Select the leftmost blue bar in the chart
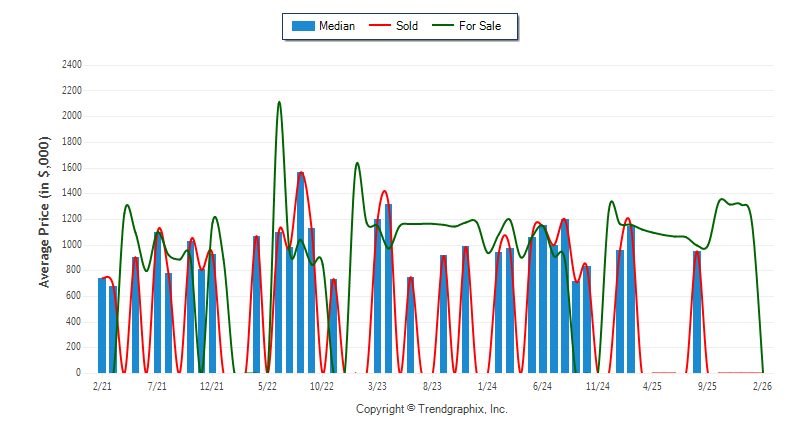The image size is (800, 434). 102,325
